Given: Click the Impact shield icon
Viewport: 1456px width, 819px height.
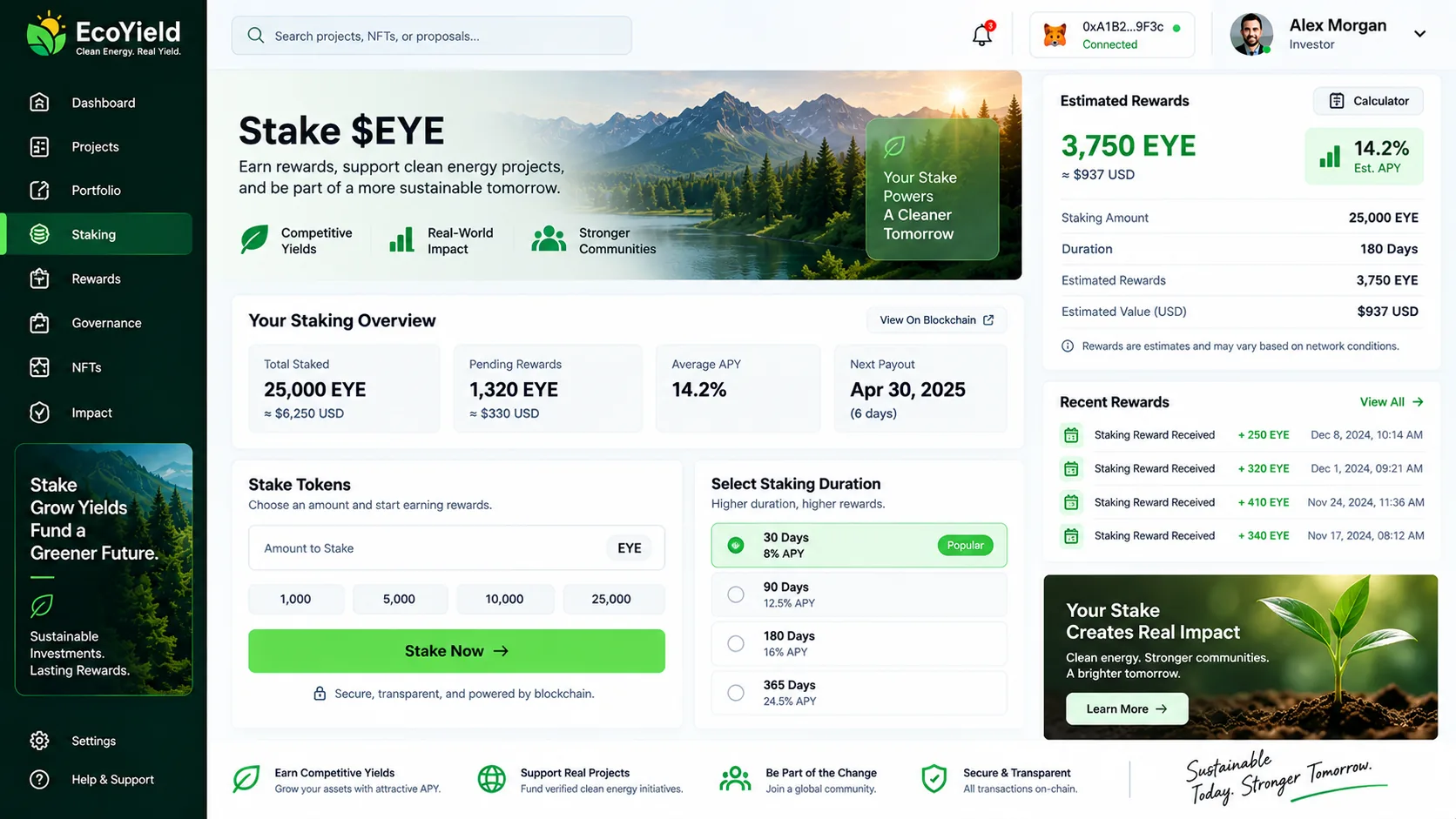Looking at the screenshot, I should pyautogui.click(x=39, y=413).
